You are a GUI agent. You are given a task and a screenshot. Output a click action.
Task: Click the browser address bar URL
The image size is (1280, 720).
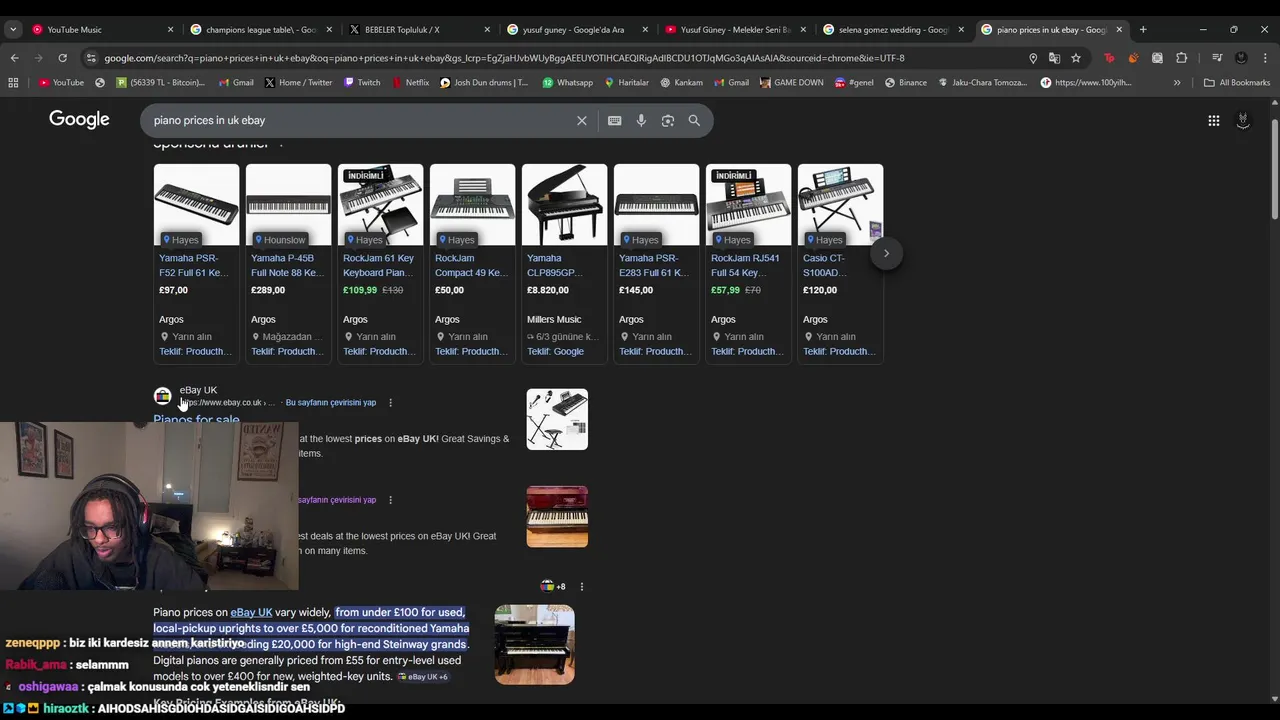click(x=504, y=58)
